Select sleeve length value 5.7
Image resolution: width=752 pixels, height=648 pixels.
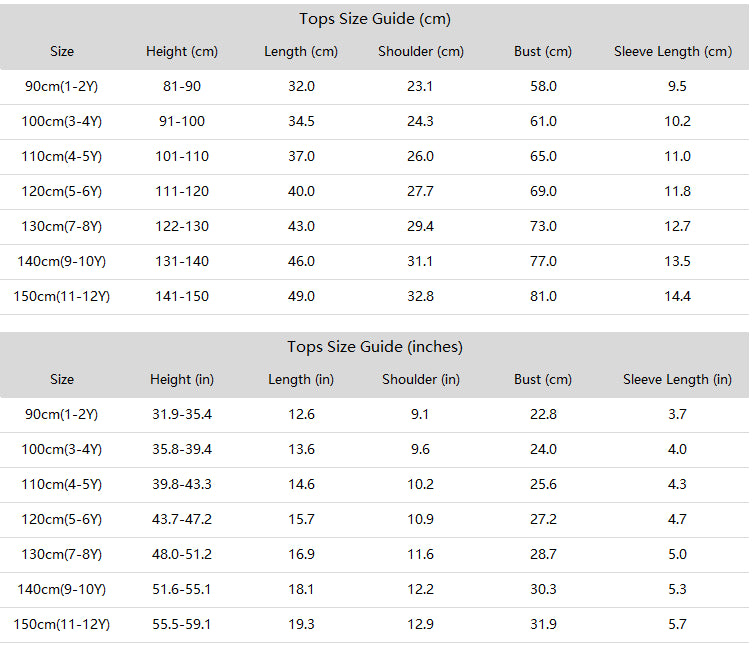pos(677,624)
